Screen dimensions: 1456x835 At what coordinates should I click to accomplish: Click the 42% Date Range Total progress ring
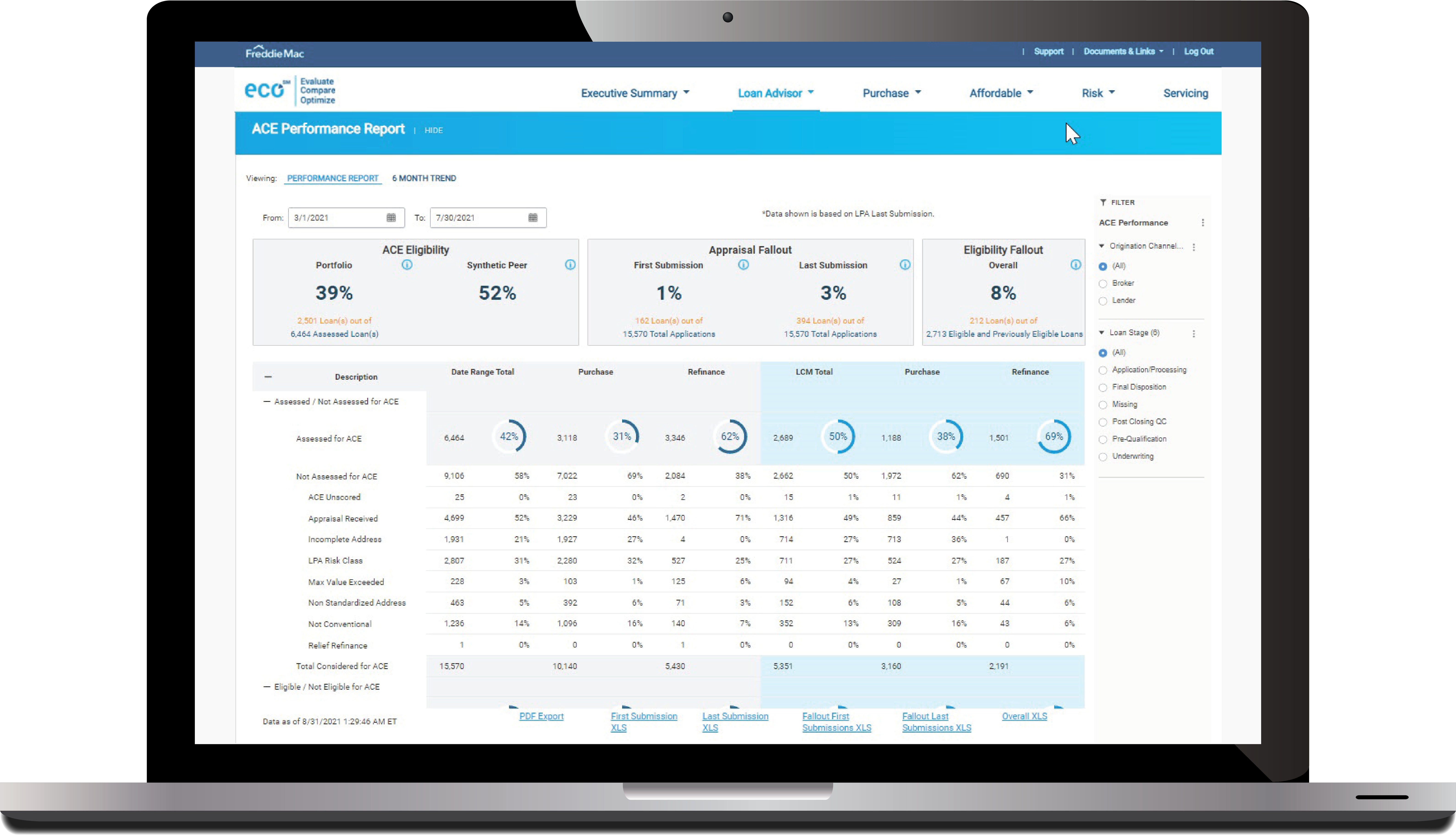click(509, 437)
